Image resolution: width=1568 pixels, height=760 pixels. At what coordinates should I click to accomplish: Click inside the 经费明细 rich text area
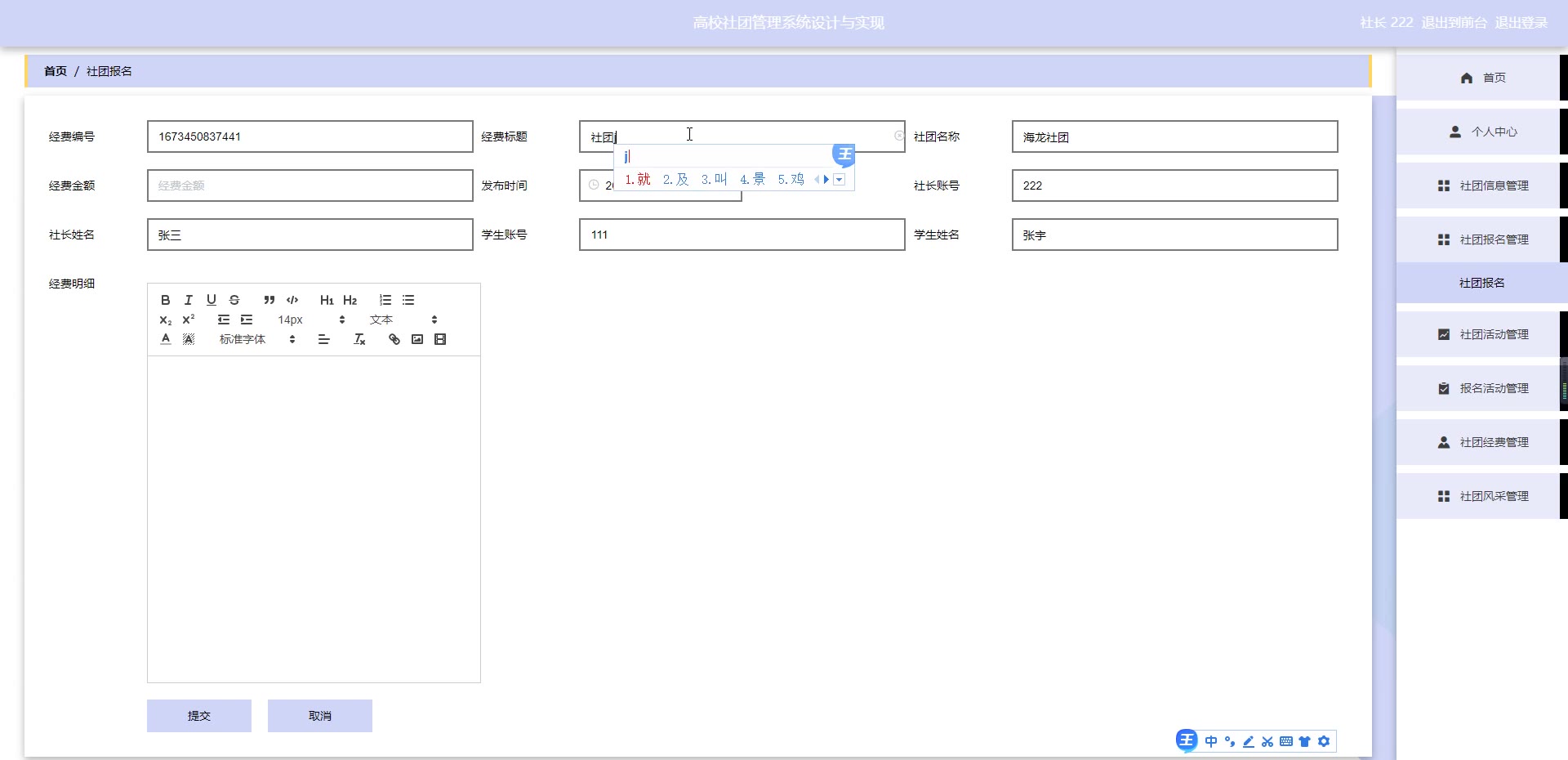[x=314, y=519]
